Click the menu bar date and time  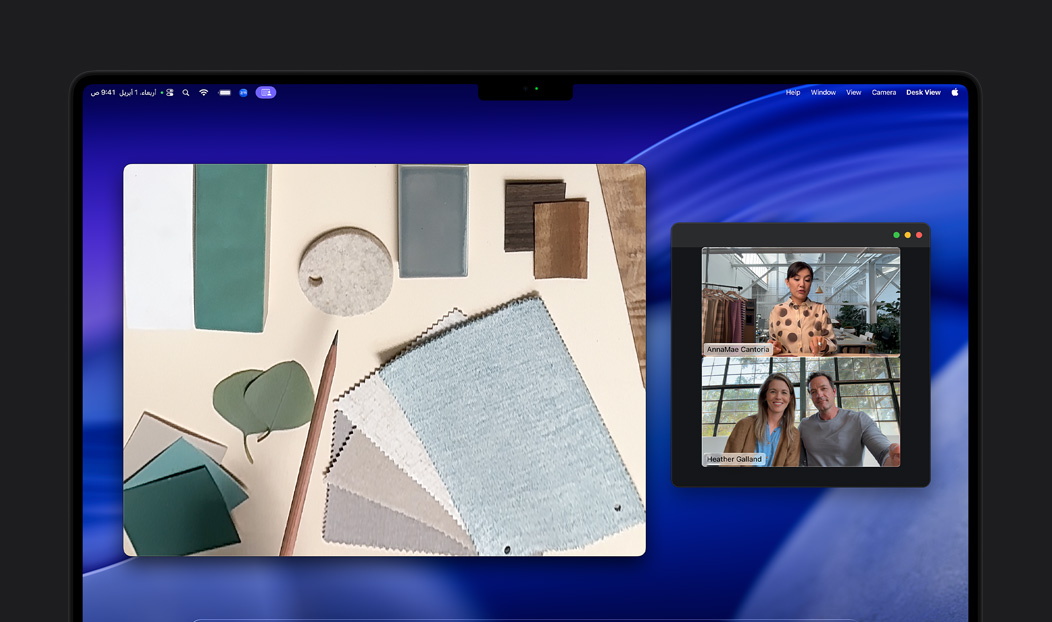click(123, 92)
